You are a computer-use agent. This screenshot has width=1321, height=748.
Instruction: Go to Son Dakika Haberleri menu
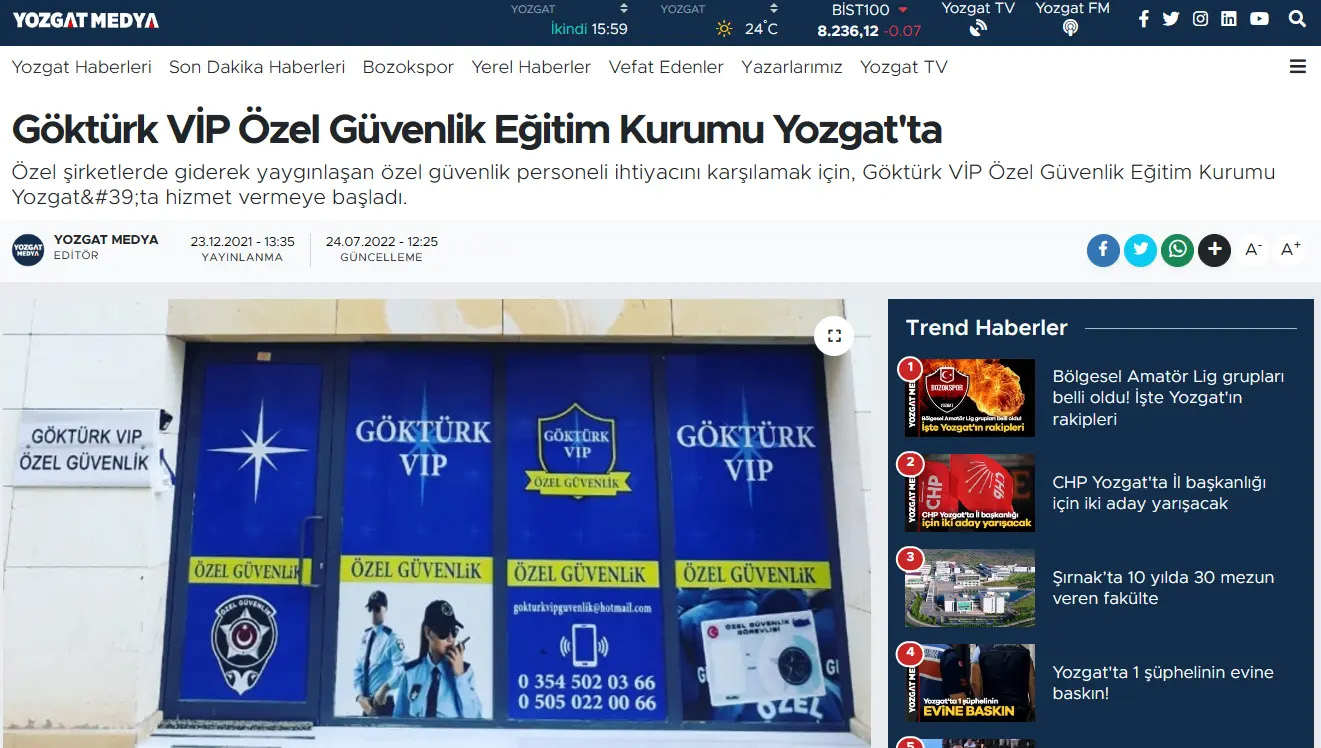257,67
